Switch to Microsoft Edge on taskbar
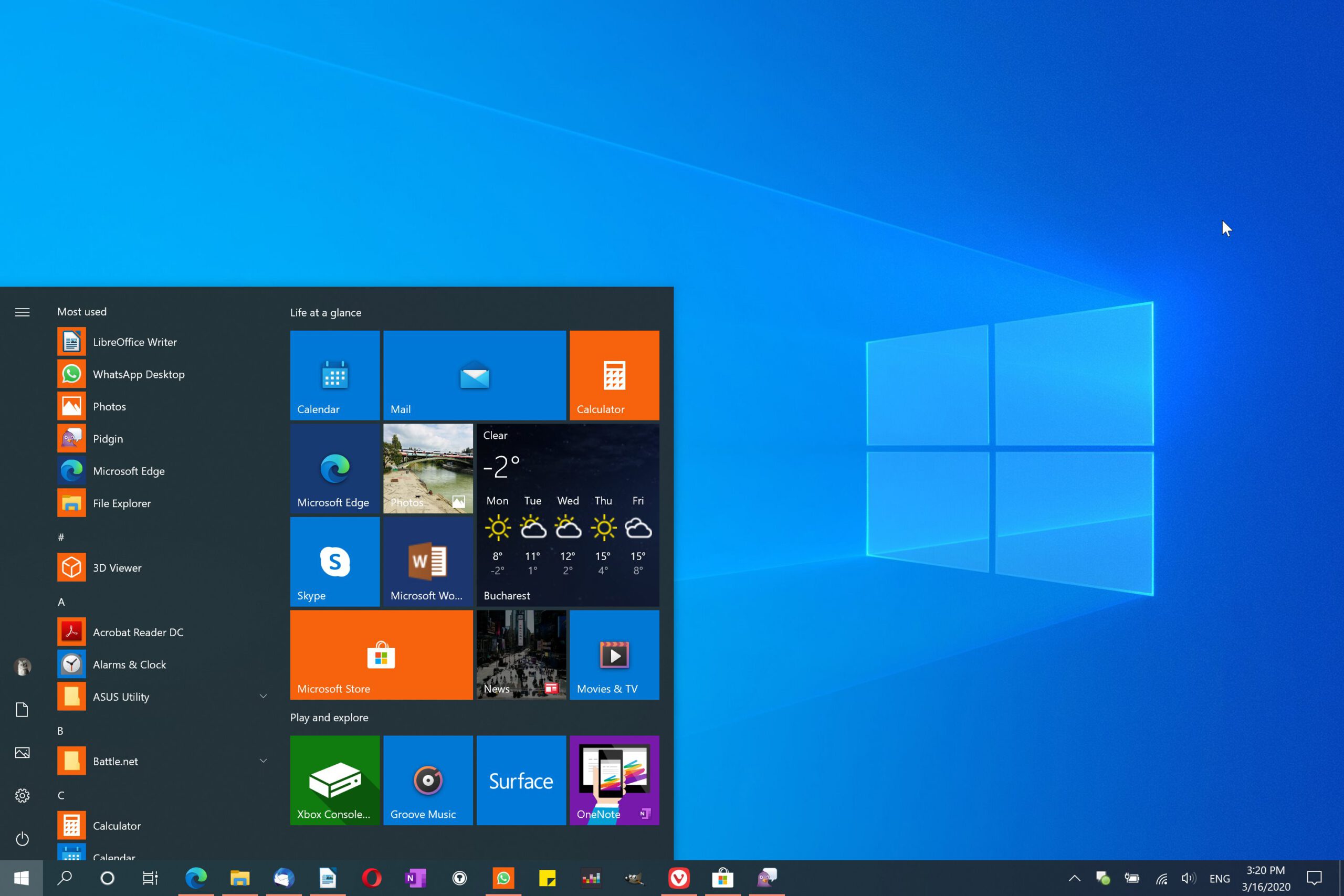1344x896 pixels. pyautogui.click(x=196, y=878)
